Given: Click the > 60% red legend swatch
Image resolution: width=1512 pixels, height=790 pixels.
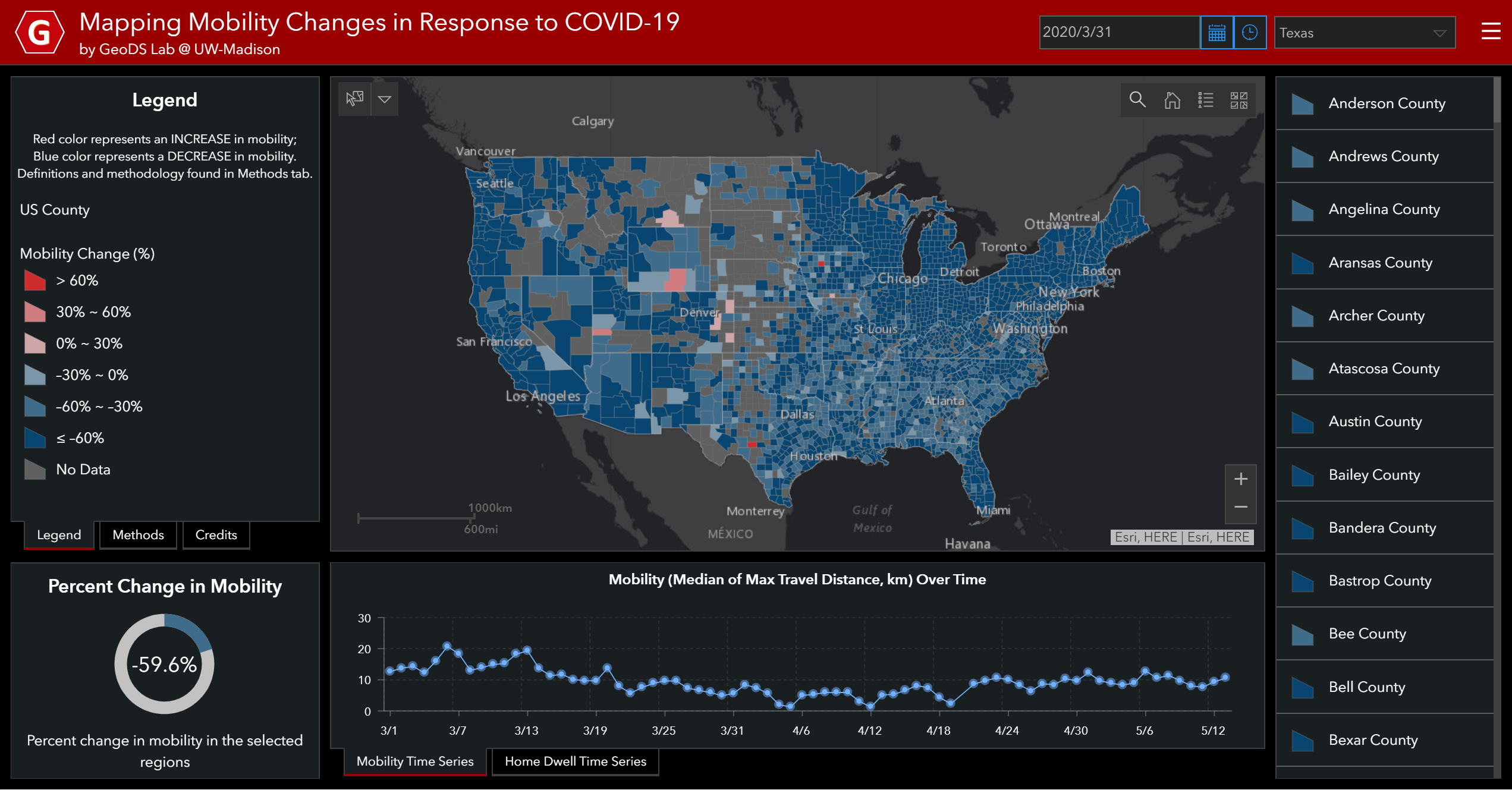Looking at the screenshot, I should 34,281.
